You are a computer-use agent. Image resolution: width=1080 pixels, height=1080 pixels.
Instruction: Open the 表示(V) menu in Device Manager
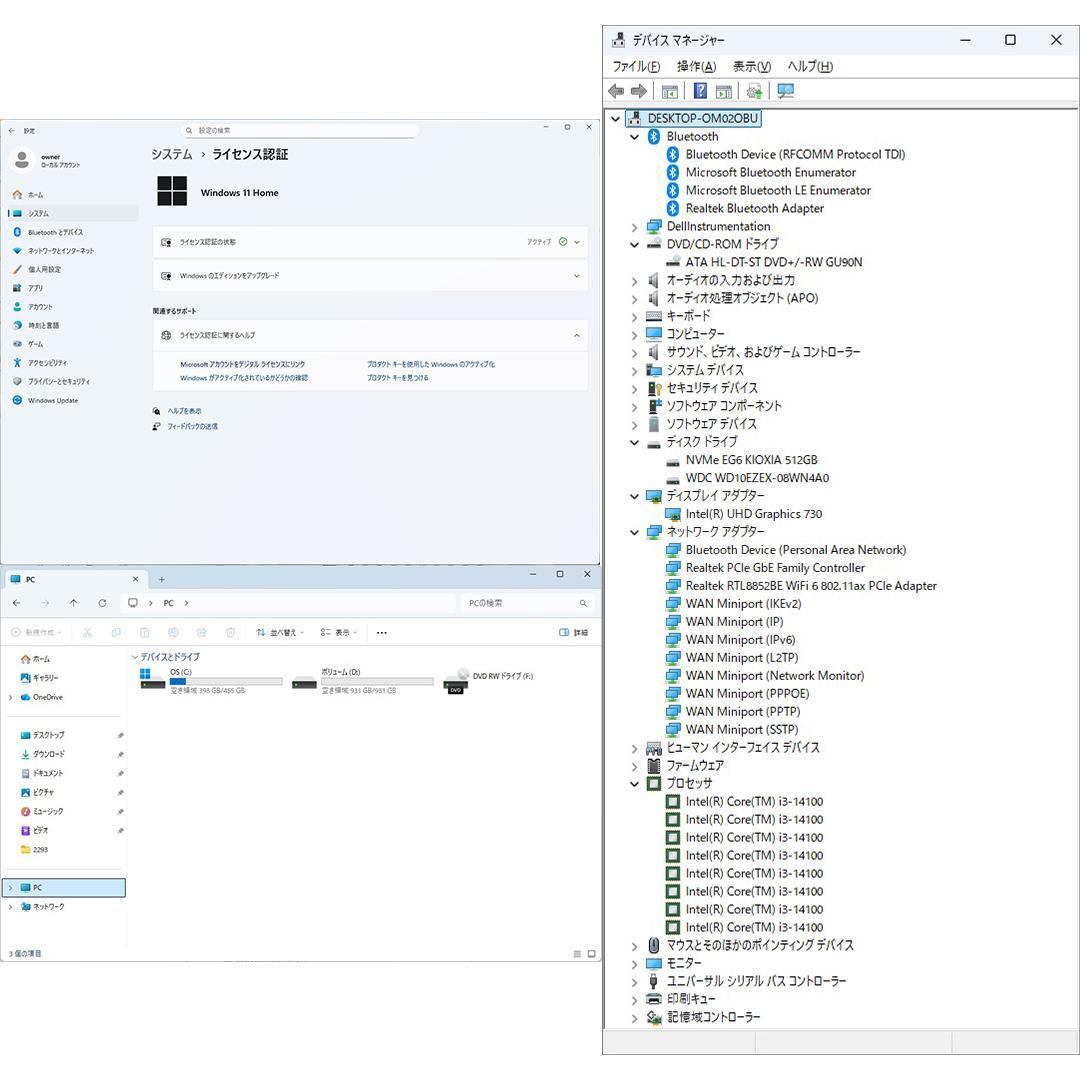point(751,66)
